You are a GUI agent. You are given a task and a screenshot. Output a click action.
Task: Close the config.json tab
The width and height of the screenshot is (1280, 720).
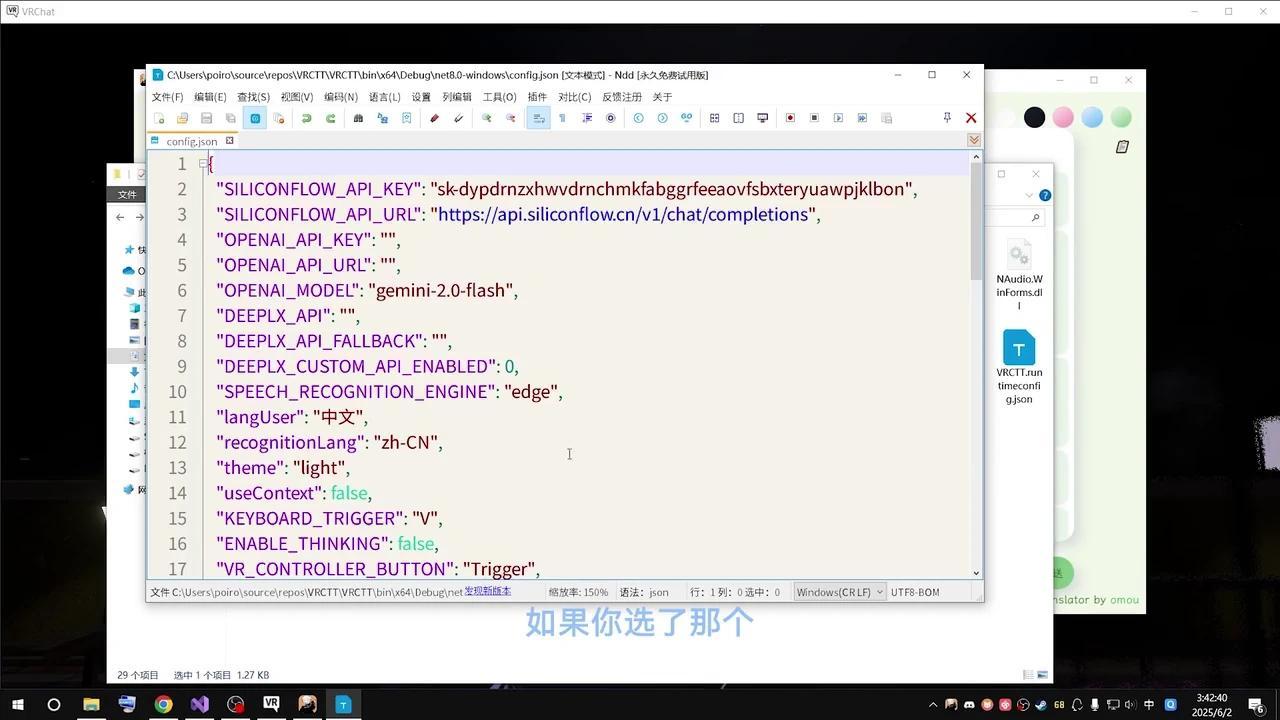[230, 141]
